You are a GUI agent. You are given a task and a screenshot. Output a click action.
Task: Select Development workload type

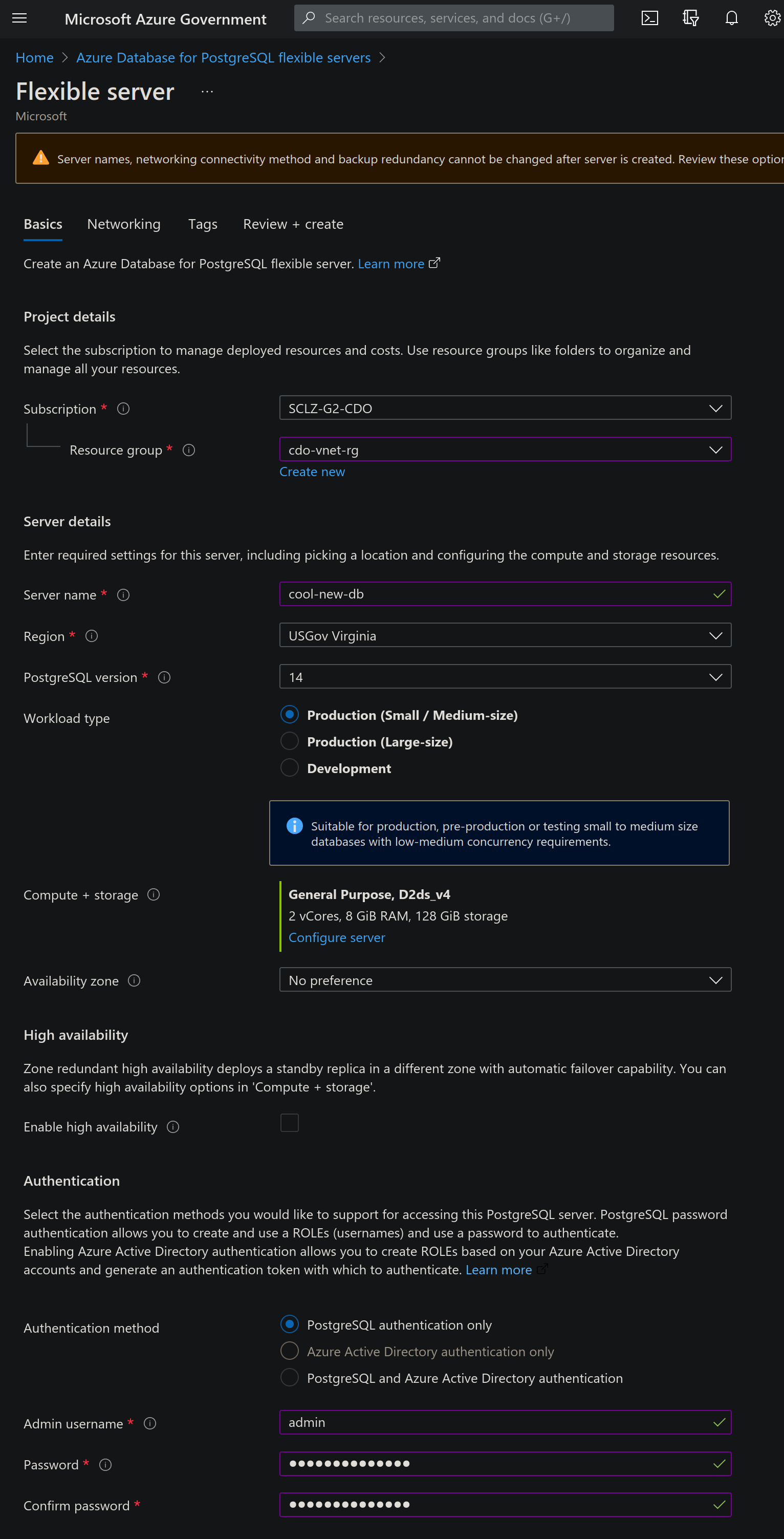point(290,767)
